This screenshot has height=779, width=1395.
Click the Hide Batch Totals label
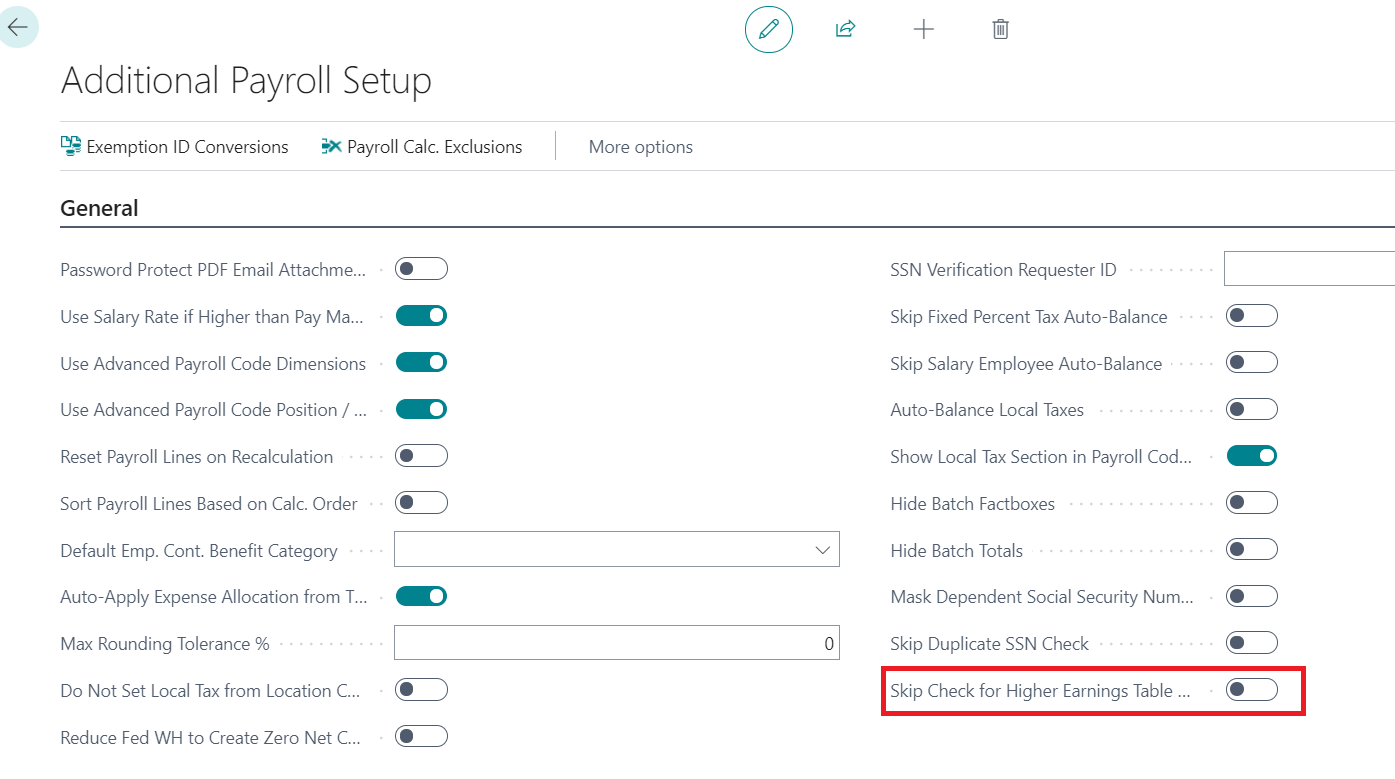click(x=957, y=550)
